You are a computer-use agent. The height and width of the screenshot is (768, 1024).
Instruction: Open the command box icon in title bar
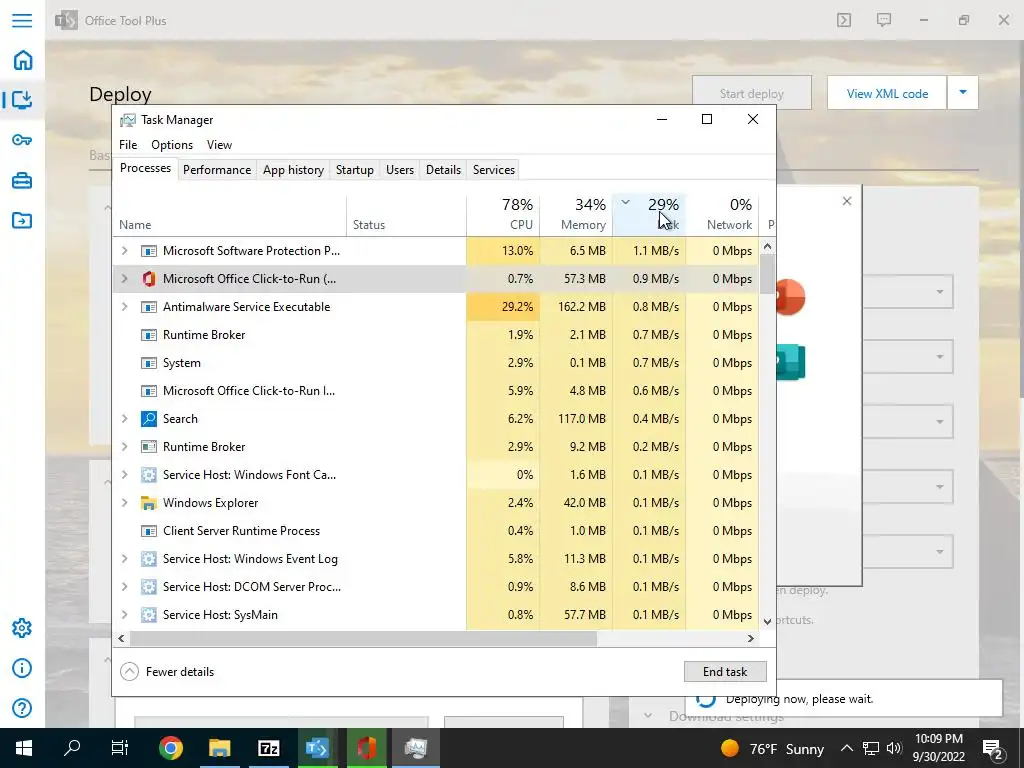[844, 20]
